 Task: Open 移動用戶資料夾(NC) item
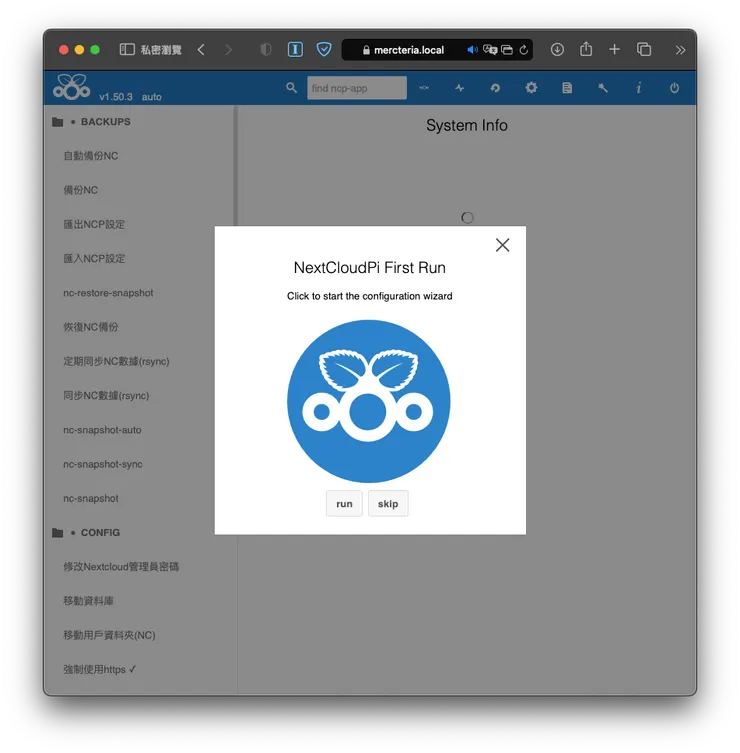[x=109, y=635]
